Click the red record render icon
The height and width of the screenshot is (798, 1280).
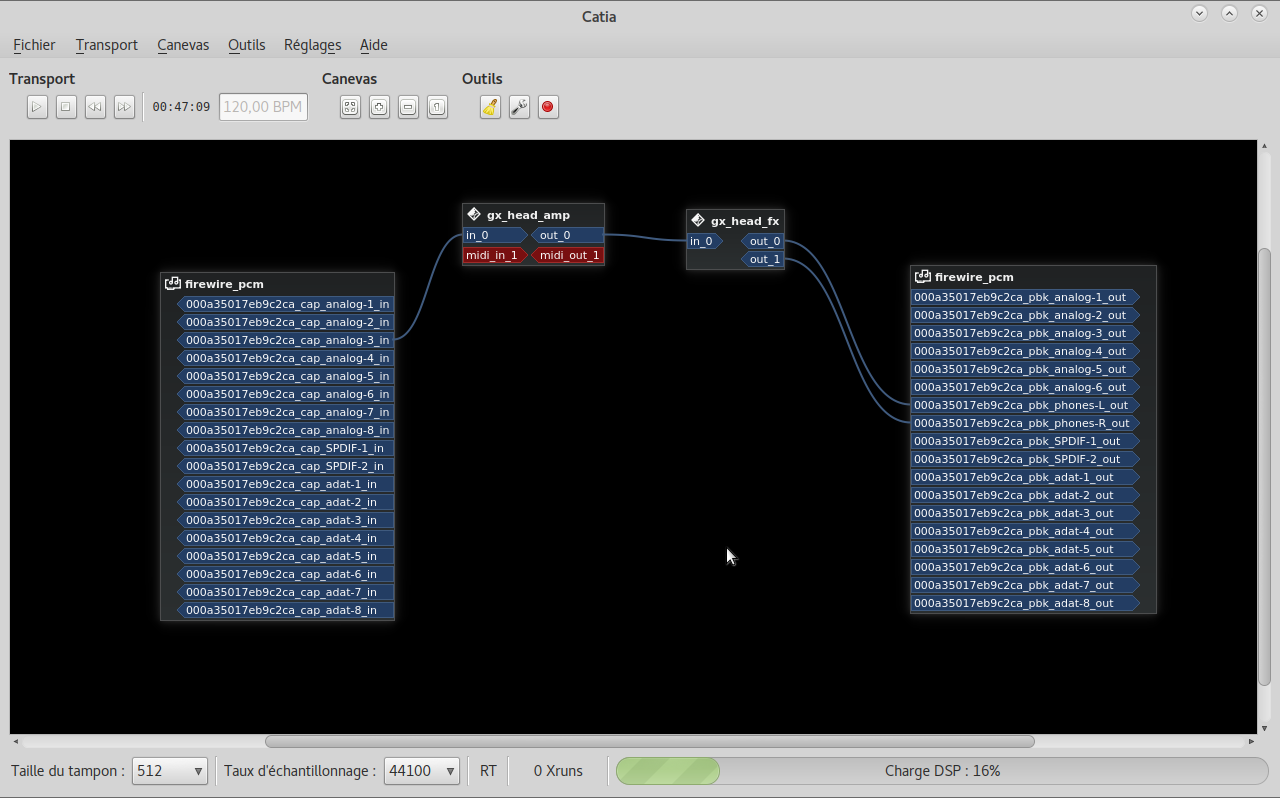[x=548, y=107]
